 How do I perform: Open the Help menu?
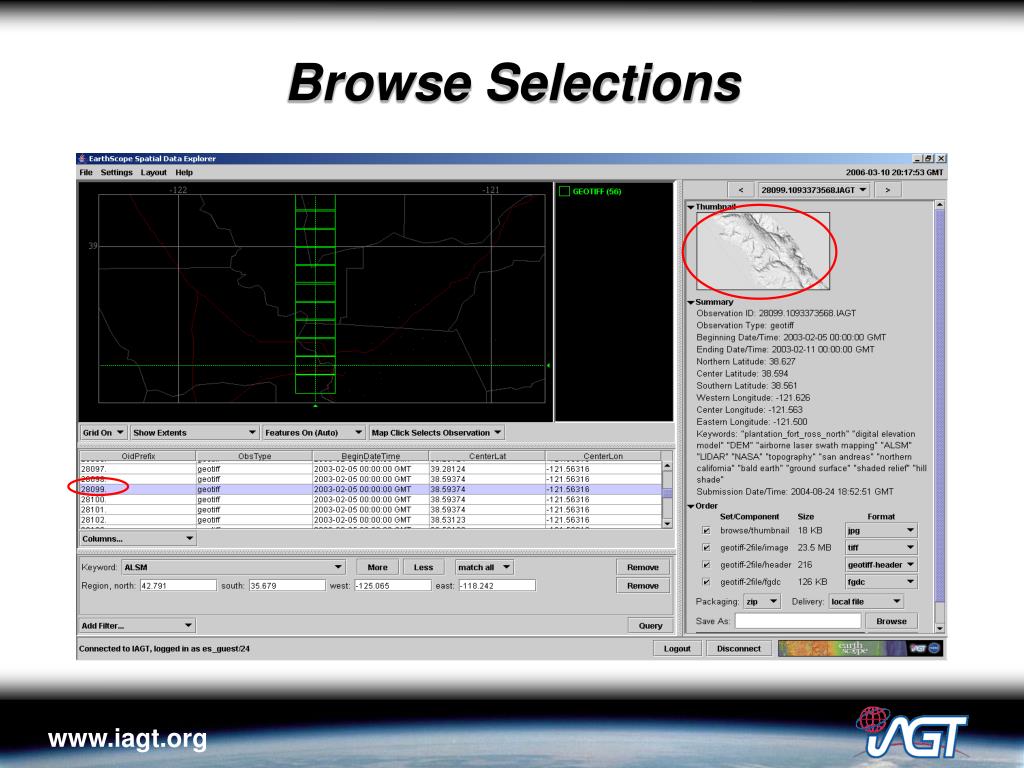click(184, 172)
